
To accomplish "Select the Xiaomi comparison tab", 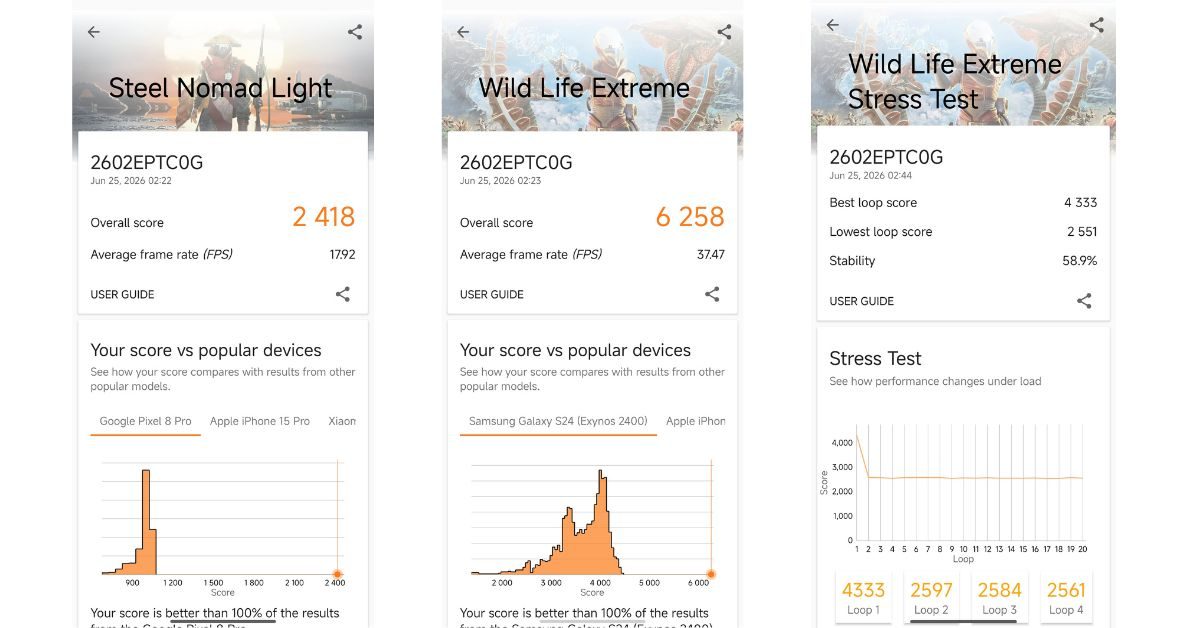I will coord(342,421).
